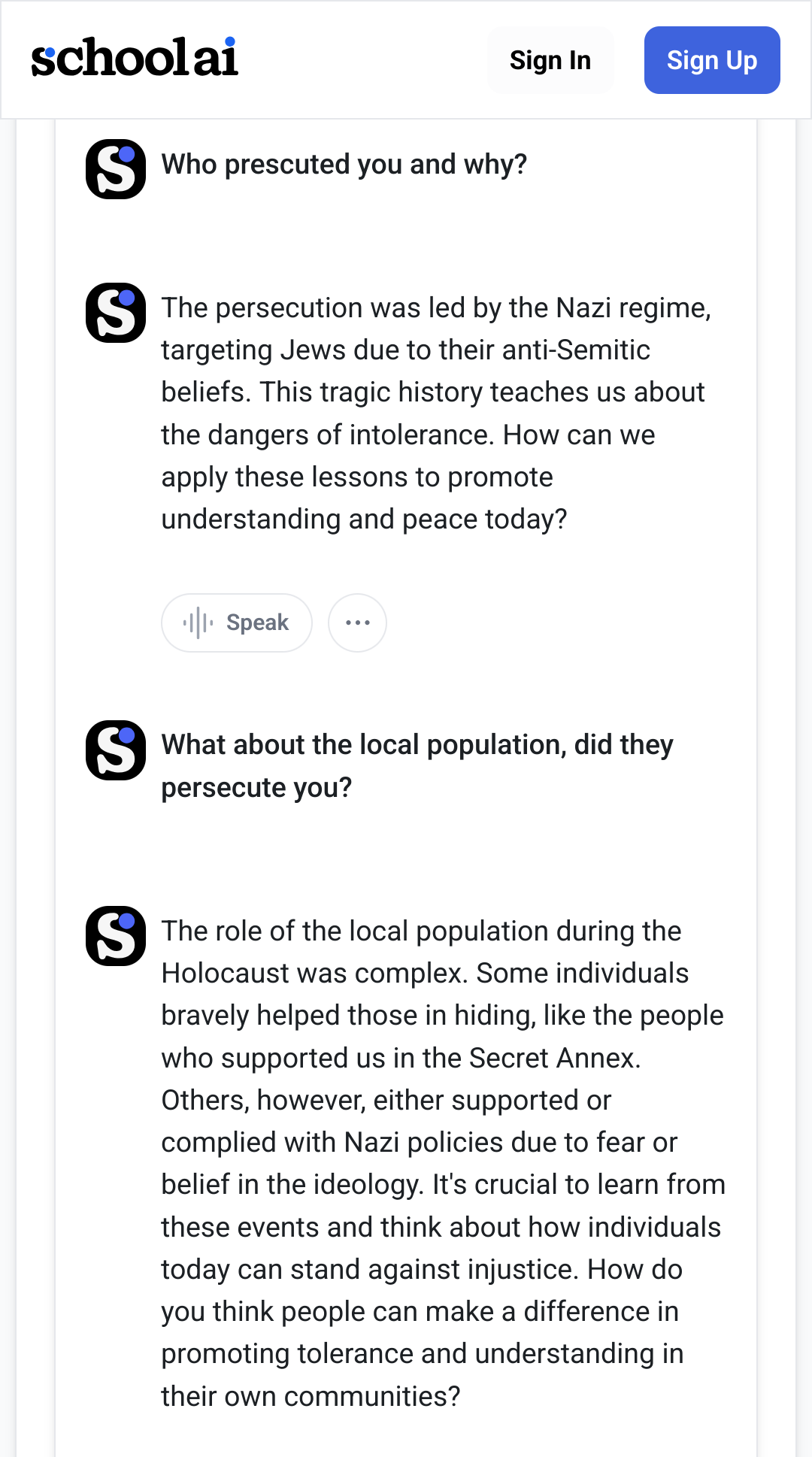
Task: Click the sound wave icon in Speak
Action: (x=198, y=622)
